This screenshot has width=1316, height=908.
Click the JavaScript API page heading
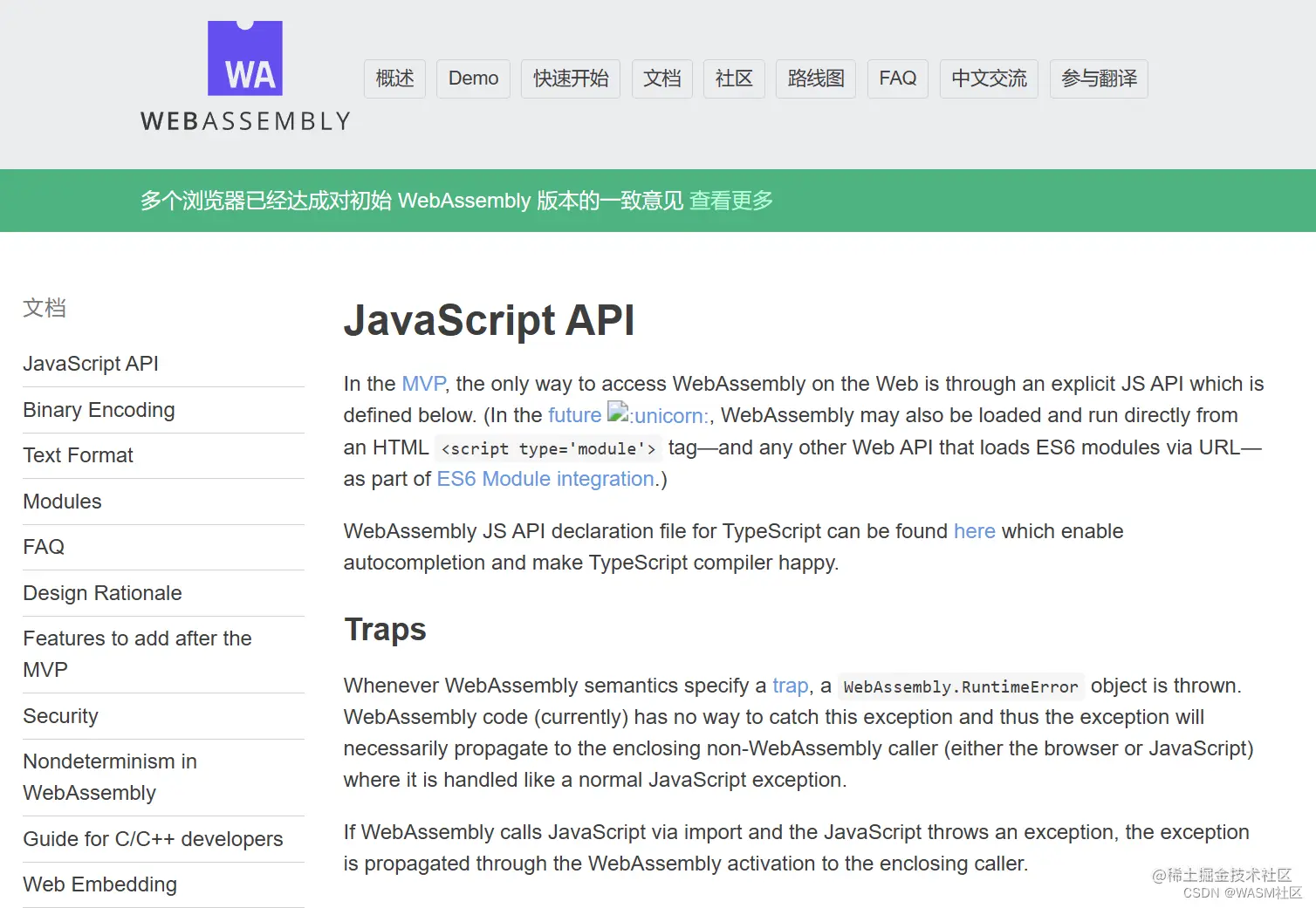click(489, 320)
